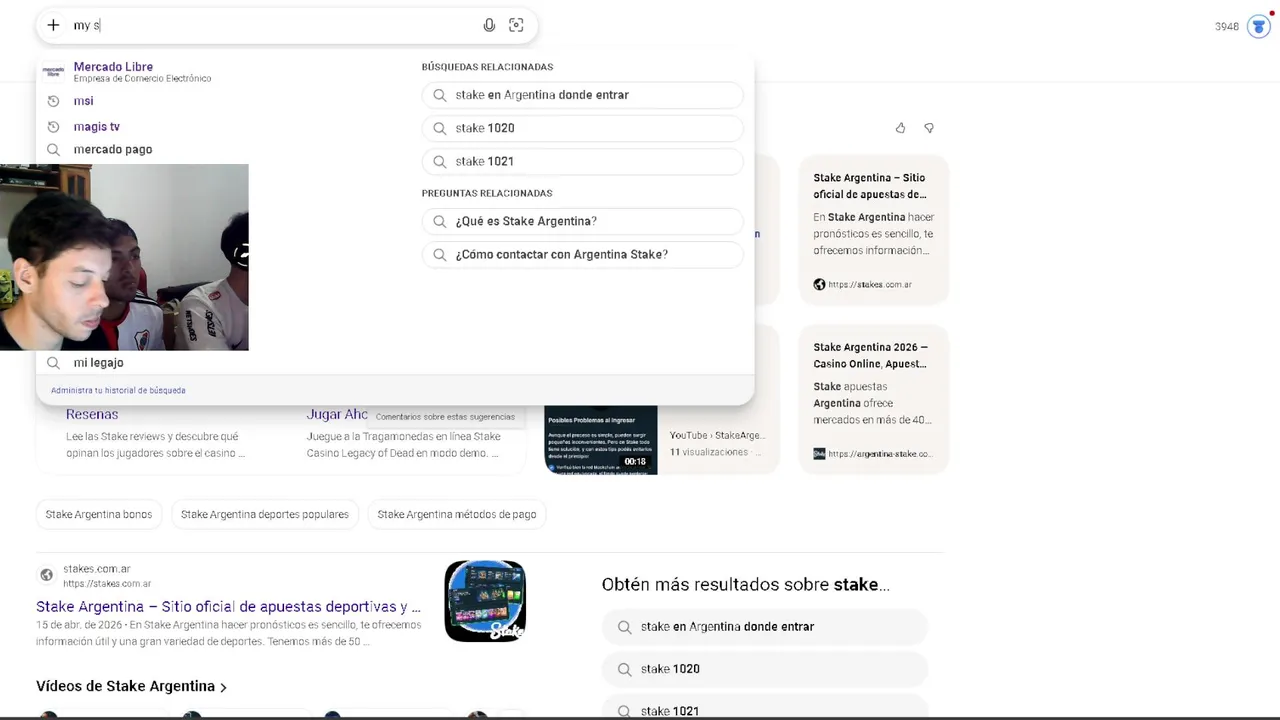Choose 'stake 1021' in dropdown suggestions
1280x720 pixels.
coord(583,161)
